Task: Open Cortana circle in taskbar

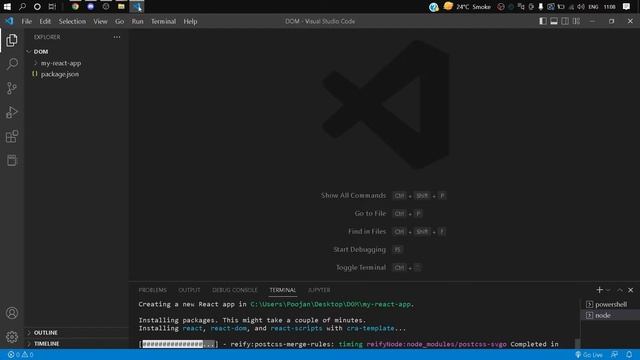Action: (x=37, y=7)
